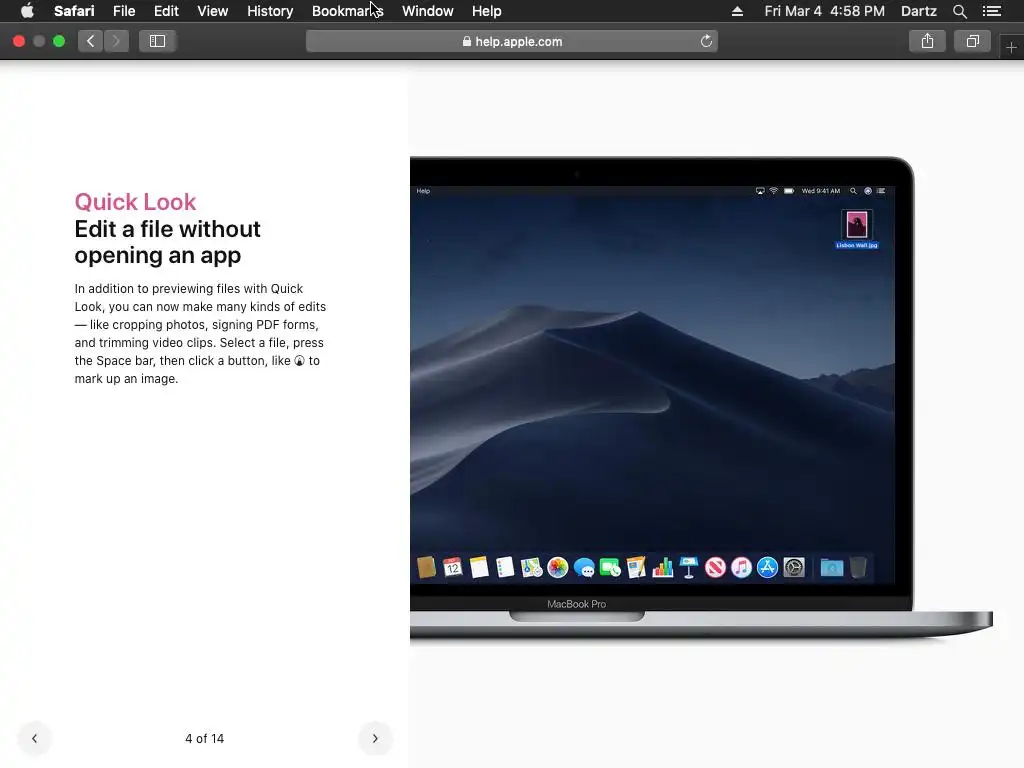
Task: Open the Edit menu
Action: tap(166, 11)
